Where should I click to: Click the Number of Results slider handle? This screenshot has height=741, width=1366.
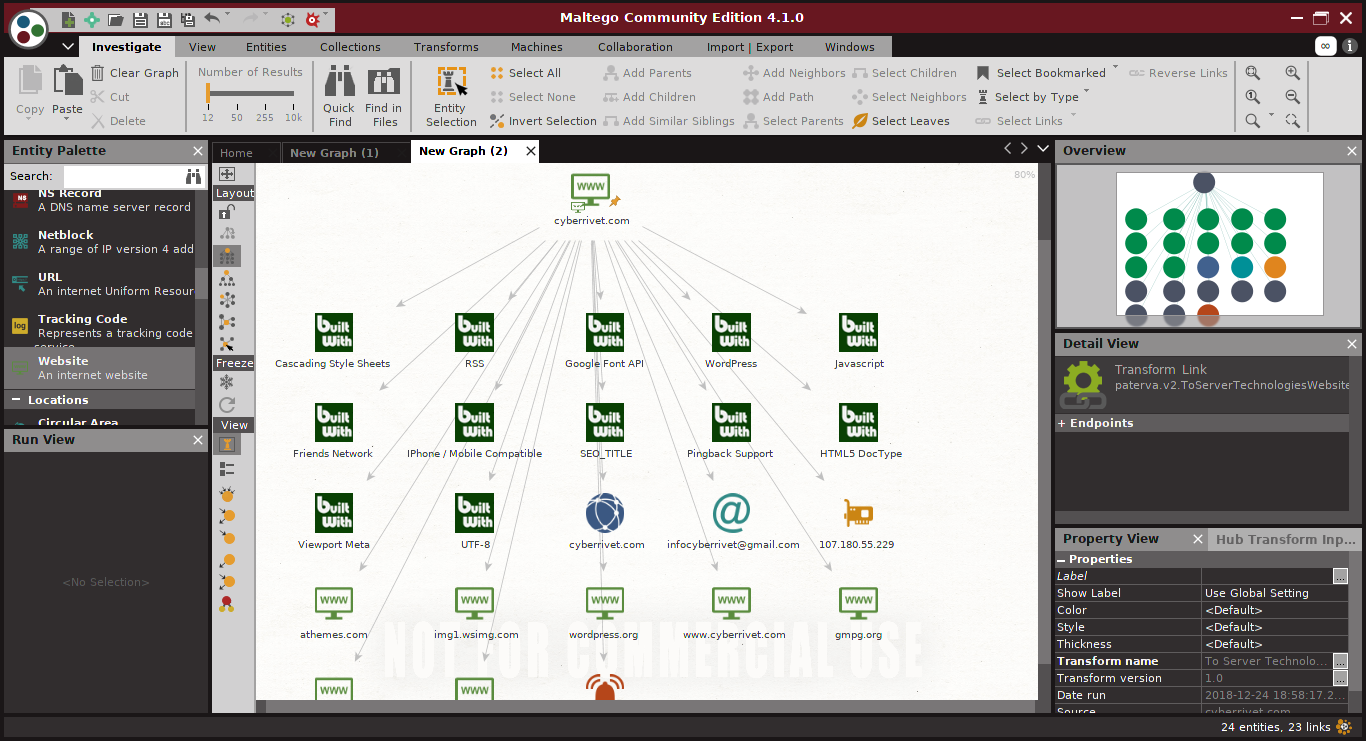[208, 93]
